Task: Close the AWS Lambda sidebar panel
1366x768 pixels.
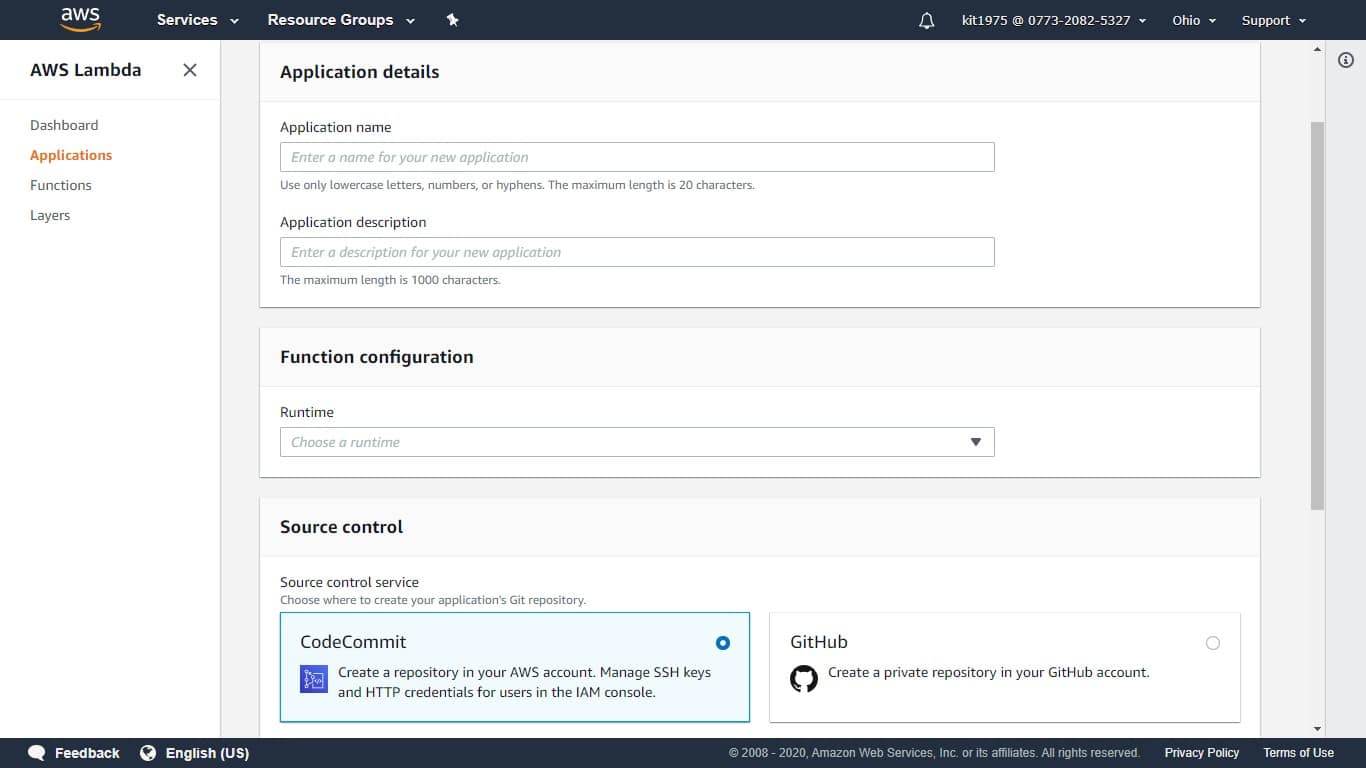Action: (190, 70)
